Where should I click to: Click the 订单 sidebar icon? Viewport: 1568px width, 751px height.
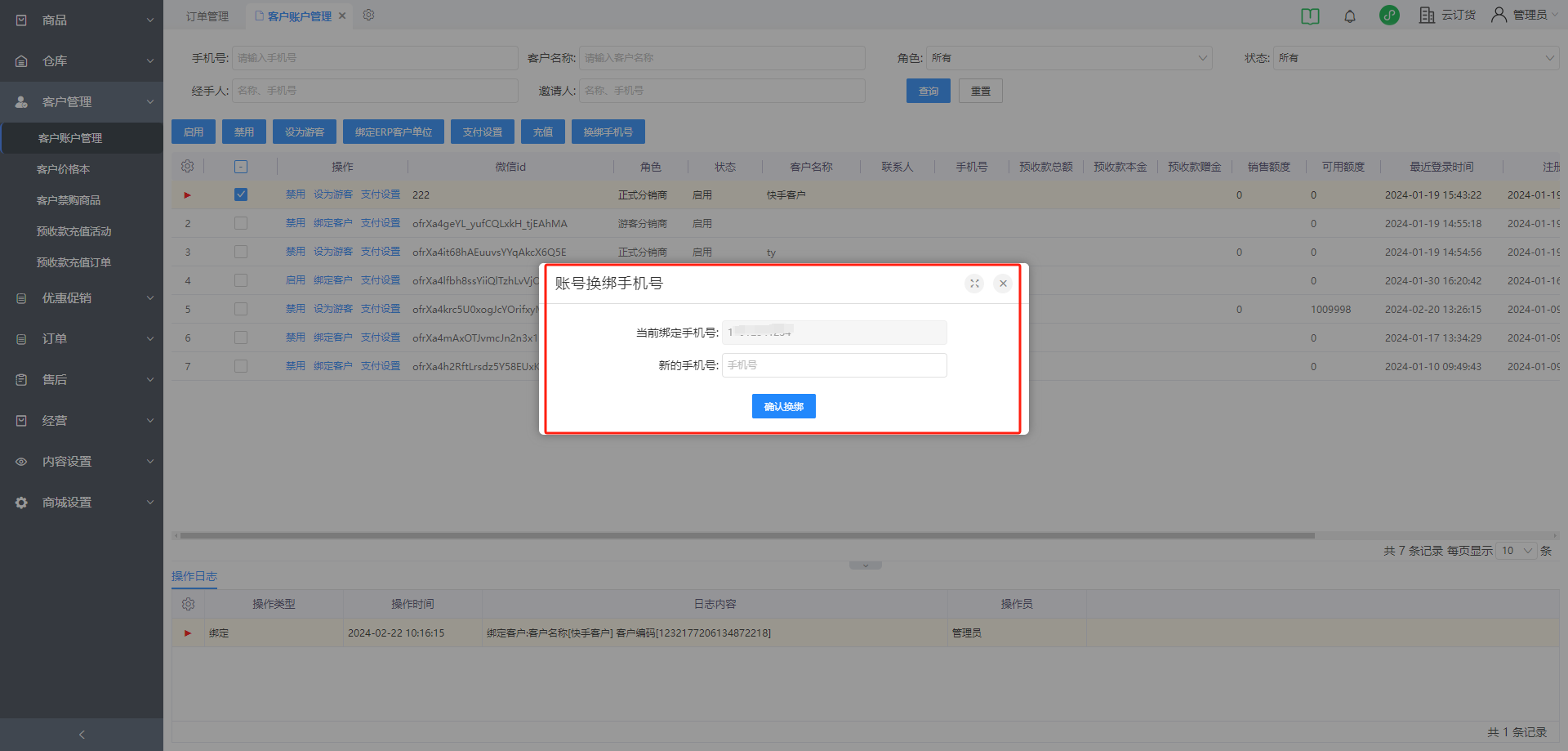coord(21,339)
